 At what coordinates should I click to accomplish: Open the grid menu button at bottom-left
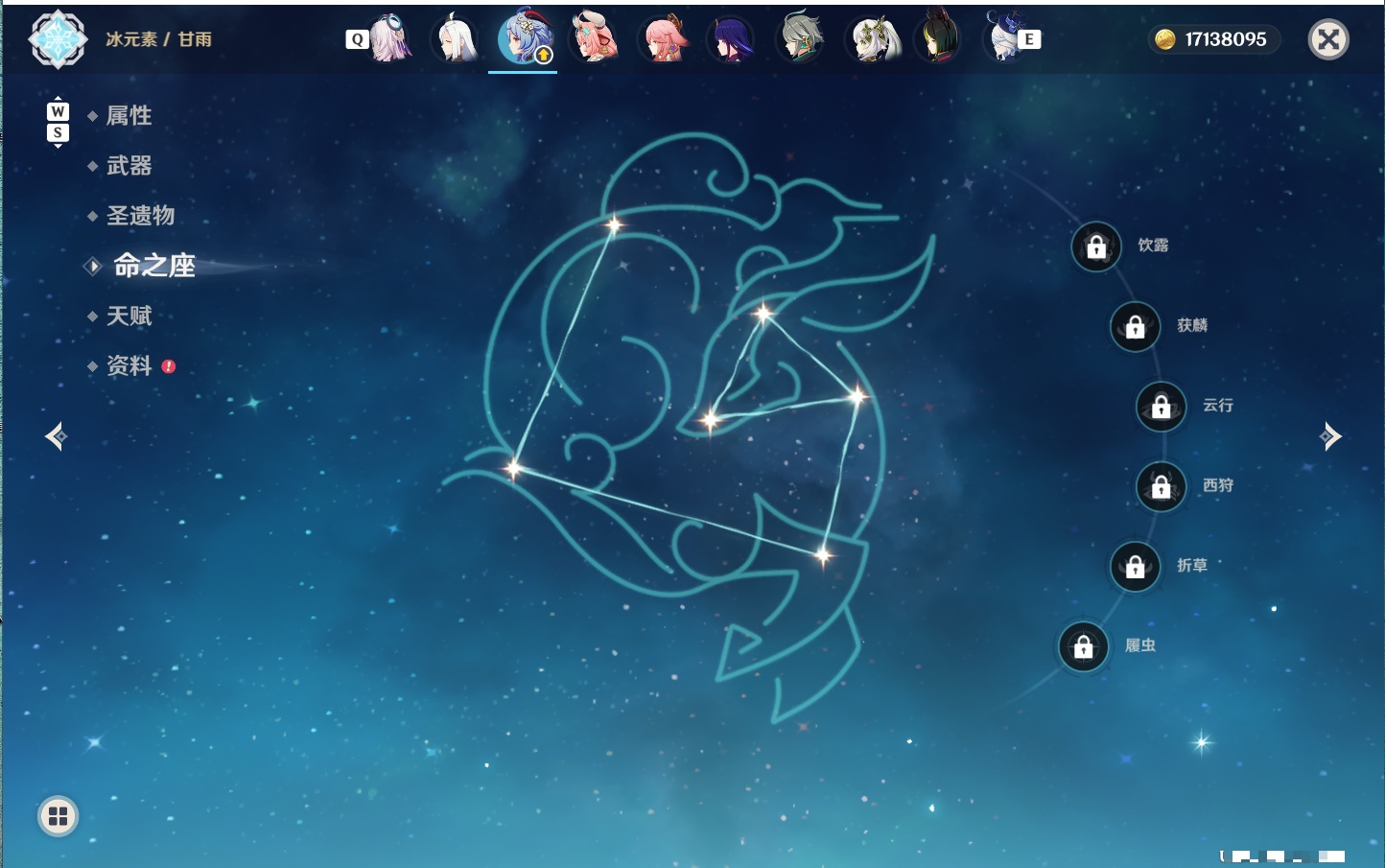[58, 816]
